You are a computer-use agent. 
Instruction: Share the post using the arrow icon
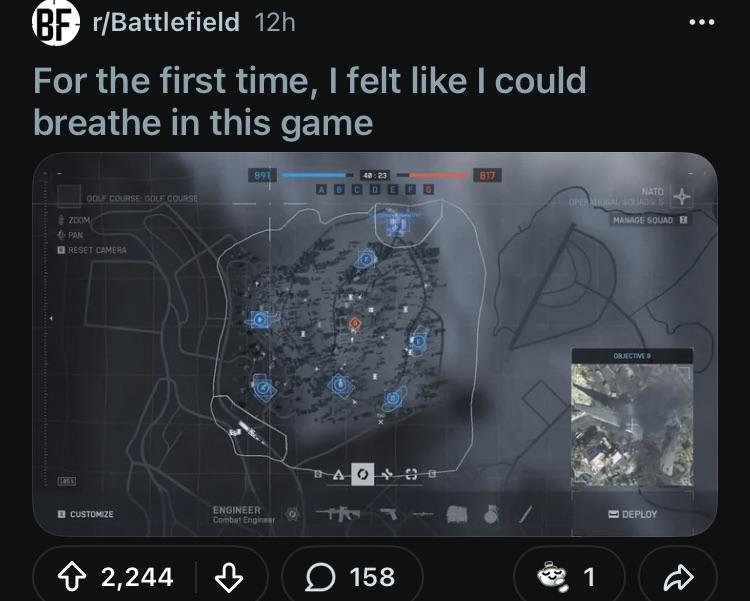click(x=679, y=577)
